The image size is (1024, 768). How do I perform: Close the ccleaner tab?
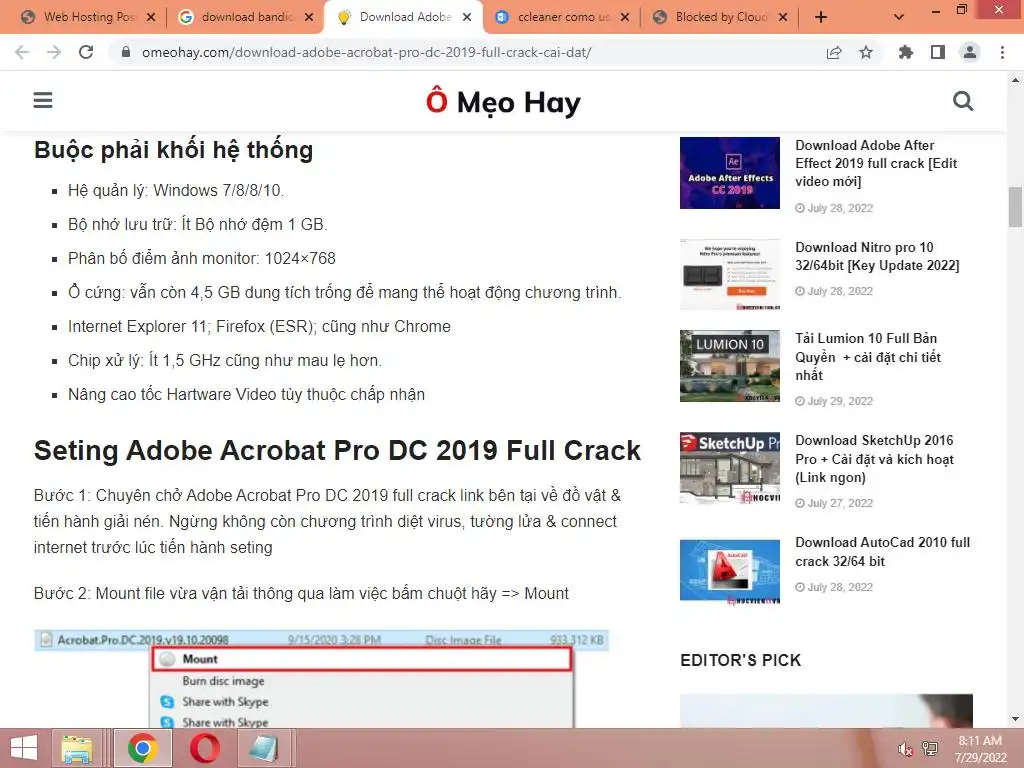(x=625, y=17)
